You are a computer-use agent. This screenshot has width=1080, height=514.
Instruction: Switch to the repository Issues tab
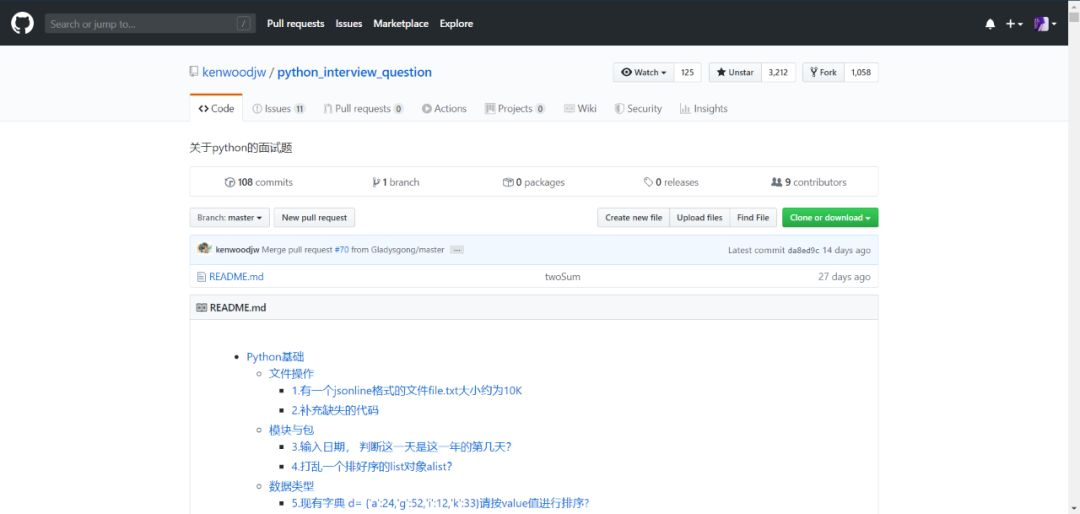click(x=279, y=108)
